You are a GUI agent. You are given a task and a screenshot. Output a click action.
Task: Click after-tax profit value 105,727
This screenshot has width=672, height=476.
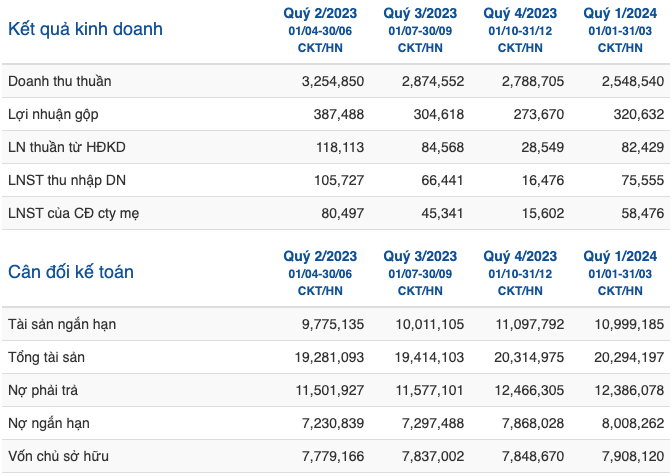(339, 180)
